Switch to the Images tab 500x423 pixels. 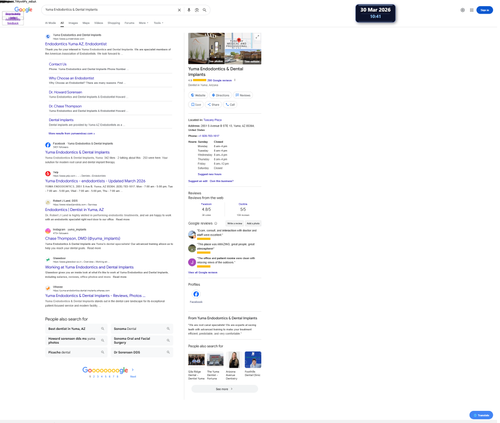click(x=73, y=23)
